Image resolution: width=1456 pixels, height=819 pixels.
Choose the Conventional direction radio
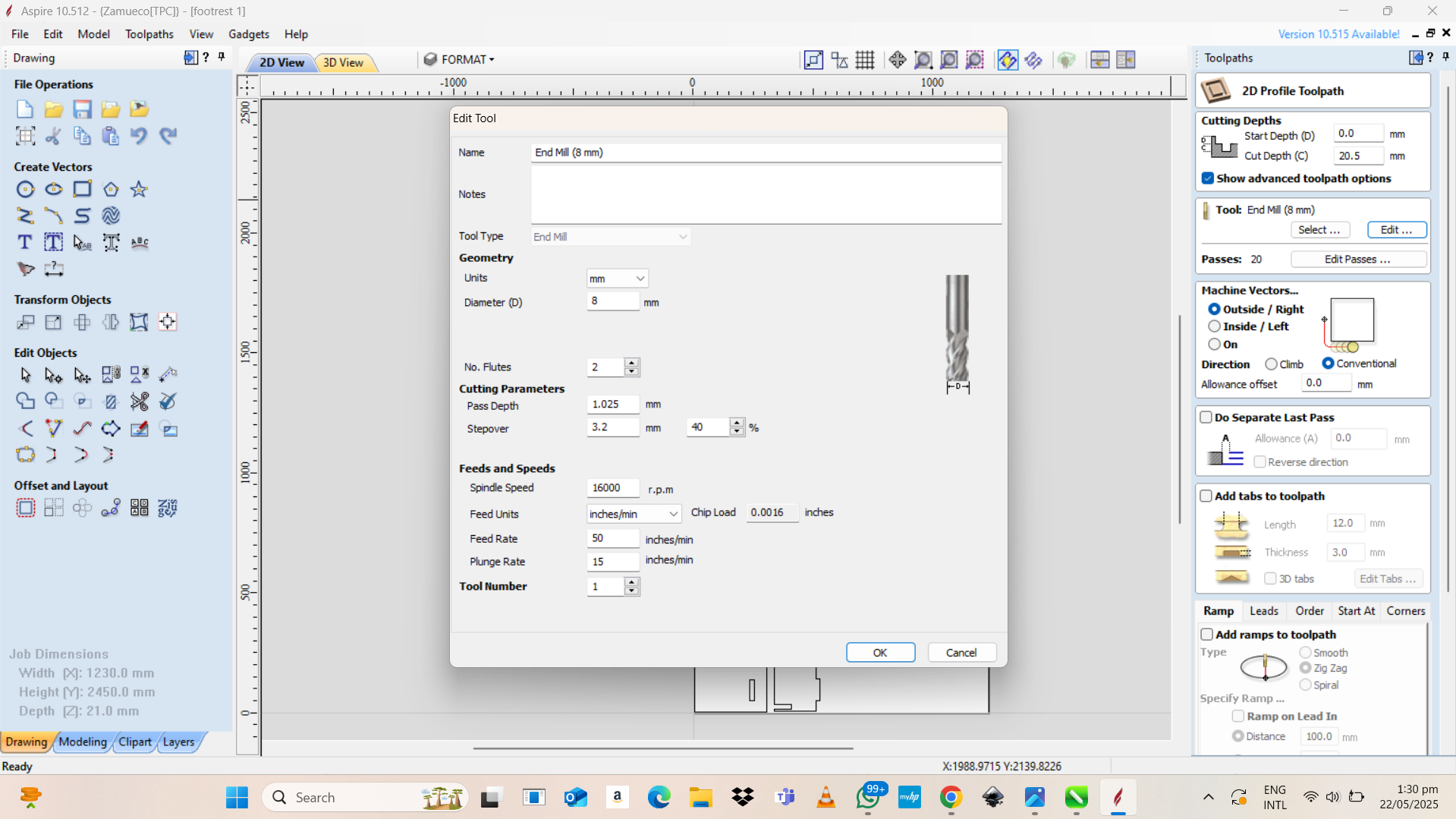1328,364
